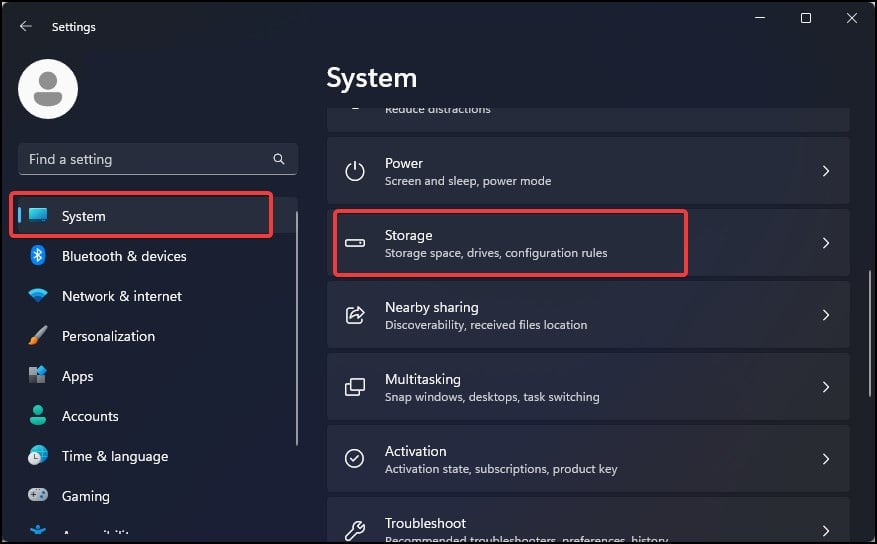Click the main panel vertical scrollbar
The image size is (877, 544).
tap(869, 333)
